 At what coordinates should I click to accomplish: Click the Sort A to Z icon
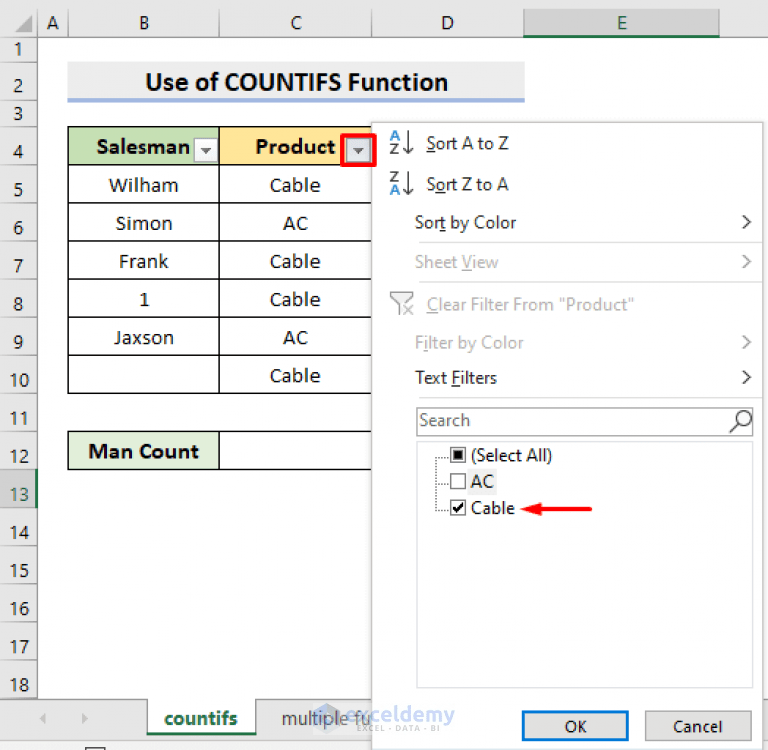401,143
